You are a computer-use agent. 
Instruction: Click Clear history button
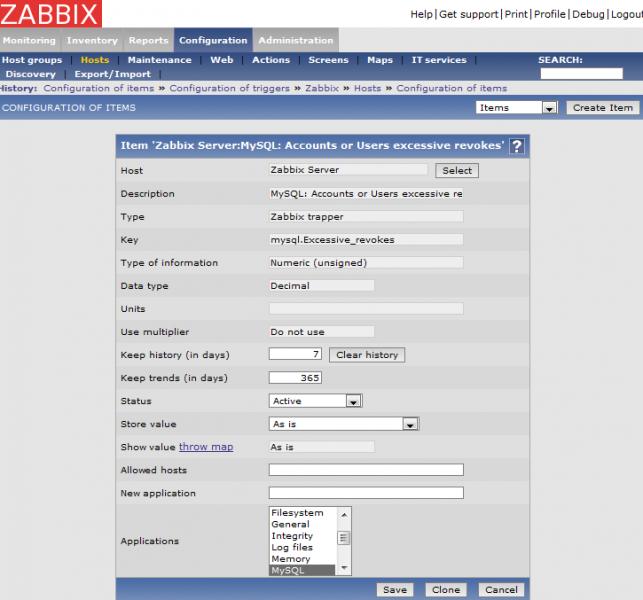pos(367,355)
